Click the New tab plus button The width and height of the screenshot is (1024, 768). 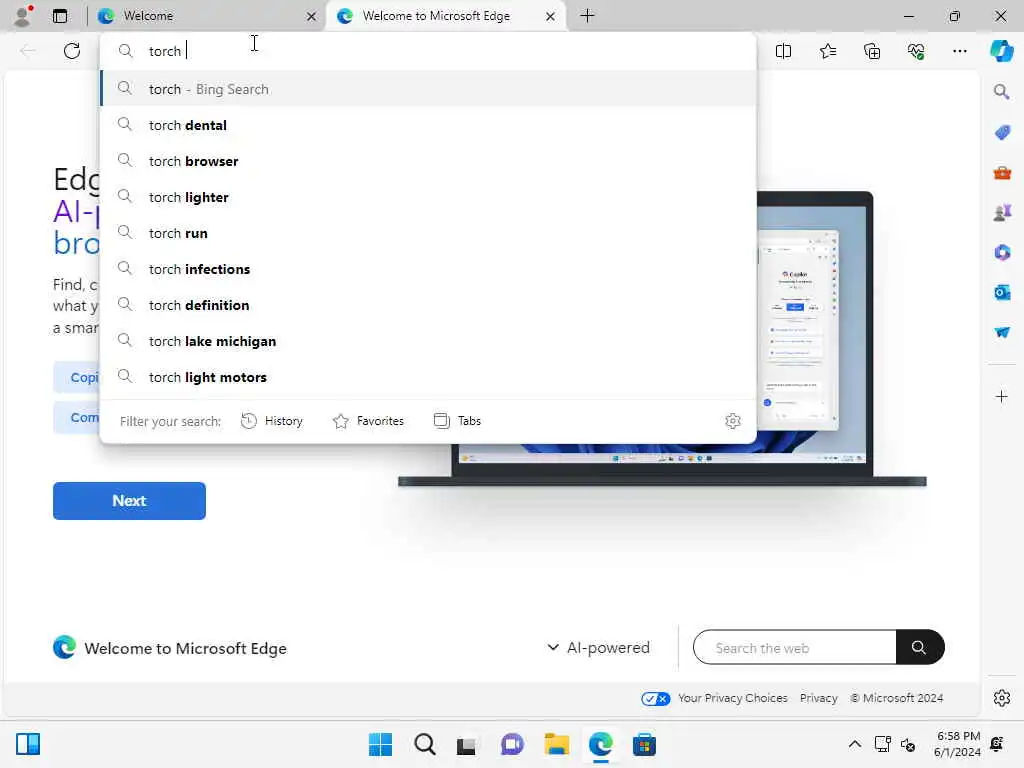pyautogui.click(x=587, y=16)
